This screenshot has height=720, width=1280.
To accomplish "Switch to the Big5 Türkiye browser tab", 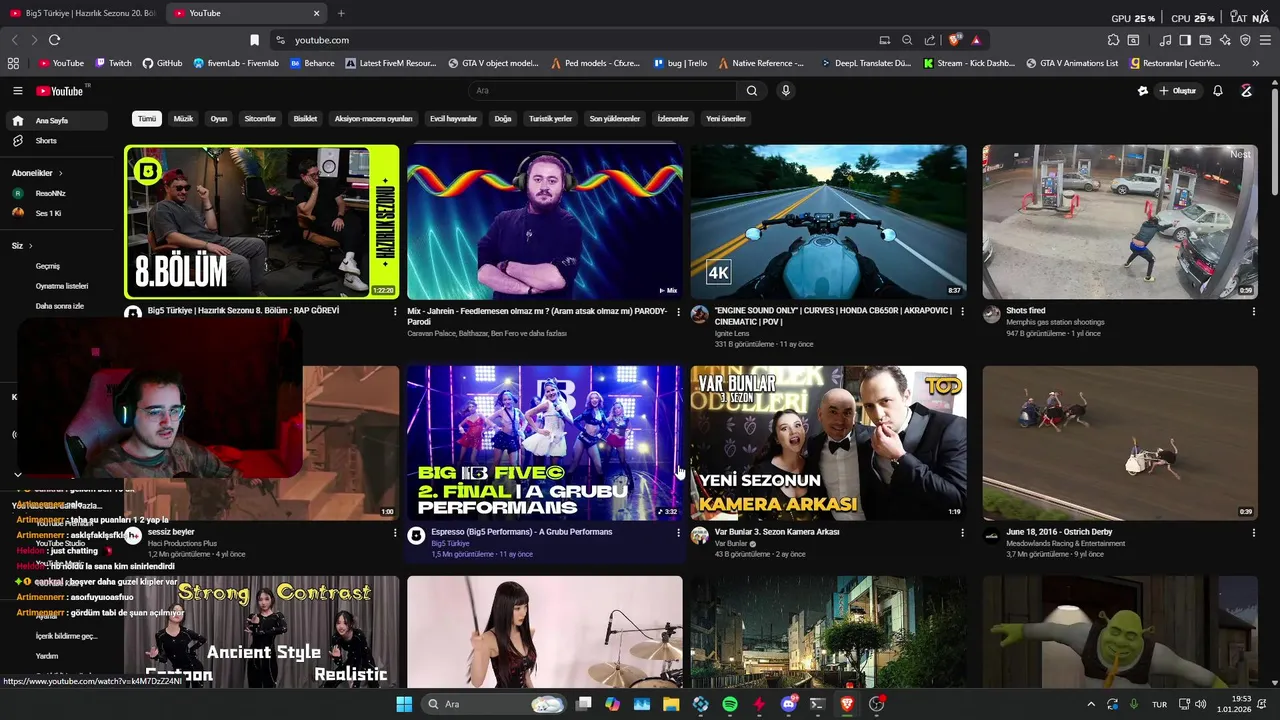I will click(x=84, y=13).
